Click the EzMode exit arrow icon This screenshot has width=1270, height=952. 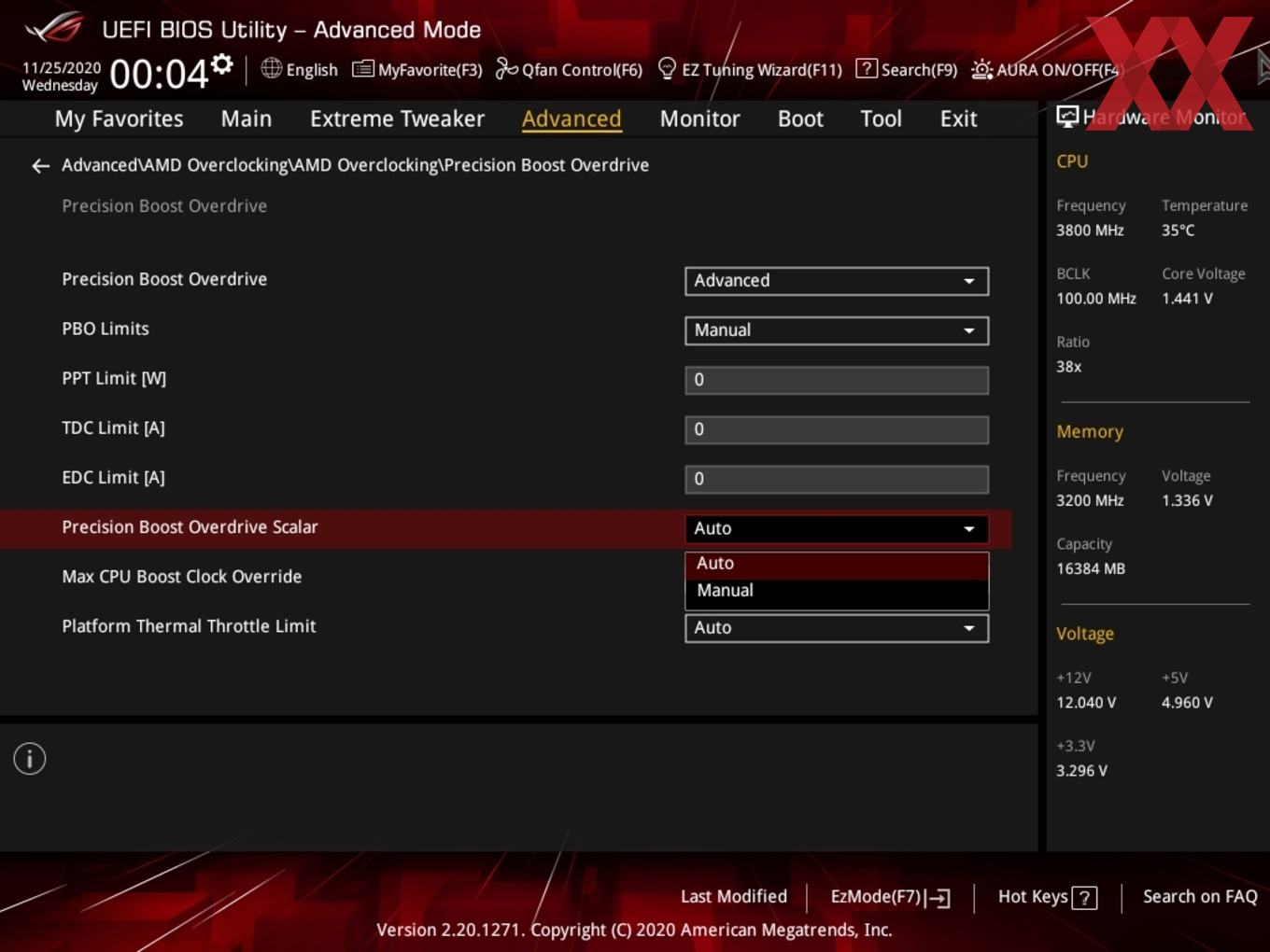[x=938, y=898]
